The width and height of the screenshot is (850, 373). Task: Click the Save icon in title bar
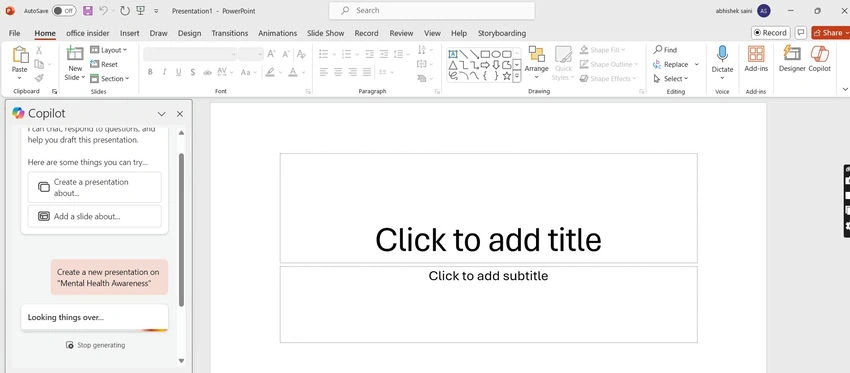(88, 11)
